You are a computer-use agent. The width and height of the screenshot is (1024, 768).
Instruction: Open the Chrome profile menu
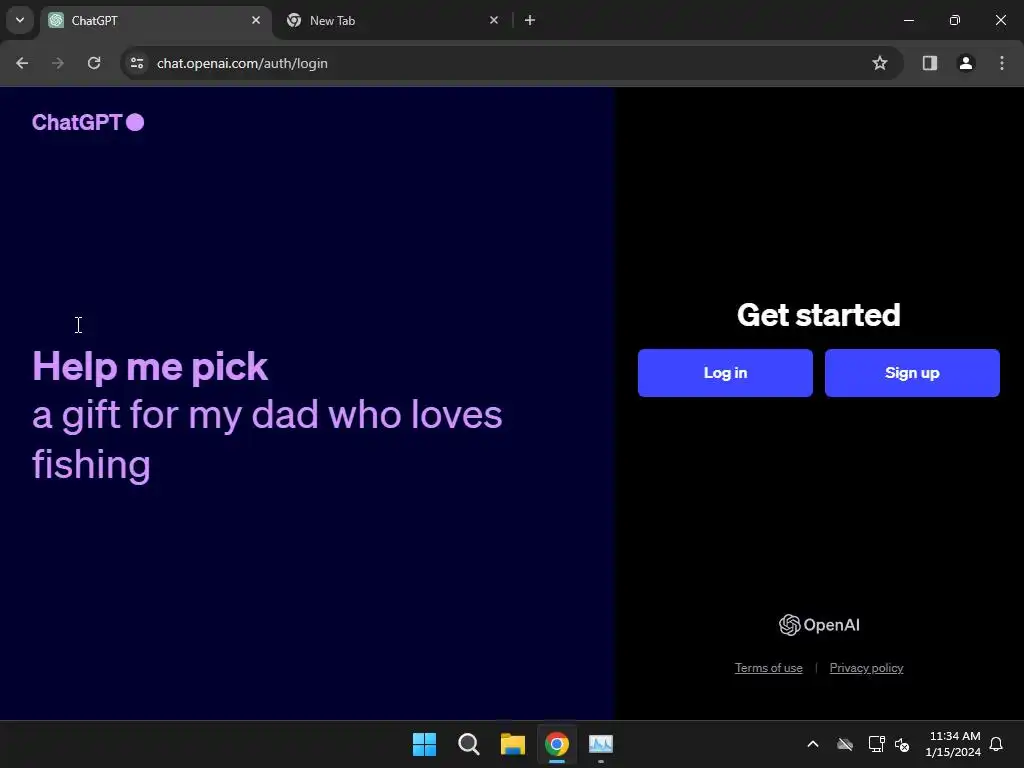(965, 63)
